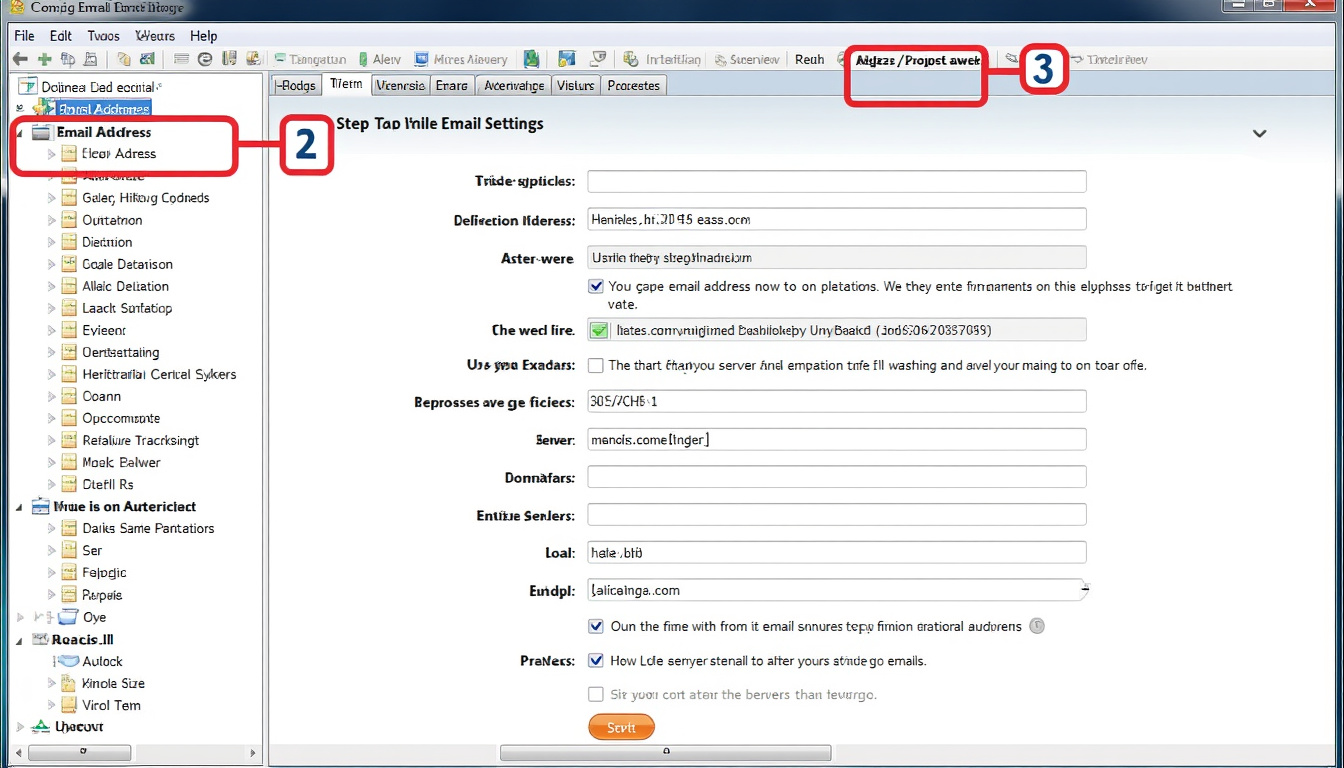Click the green Alerv toolbar icon

[x=364, y=60]
